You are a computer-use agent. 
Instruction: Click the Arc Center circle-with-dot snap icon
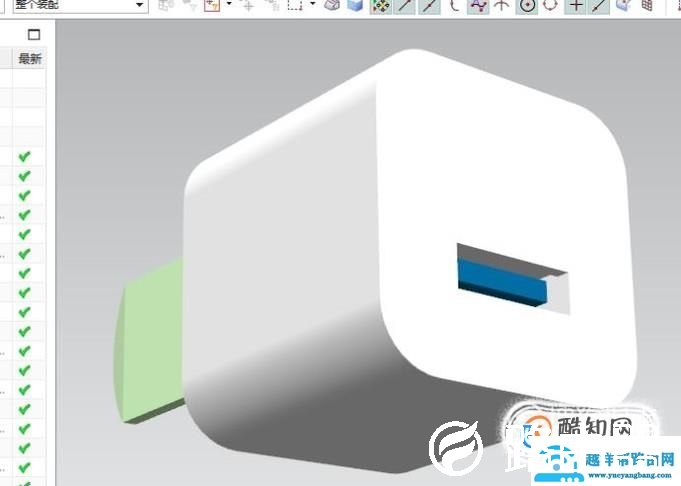pyautogui.click(x=526, y=6)
